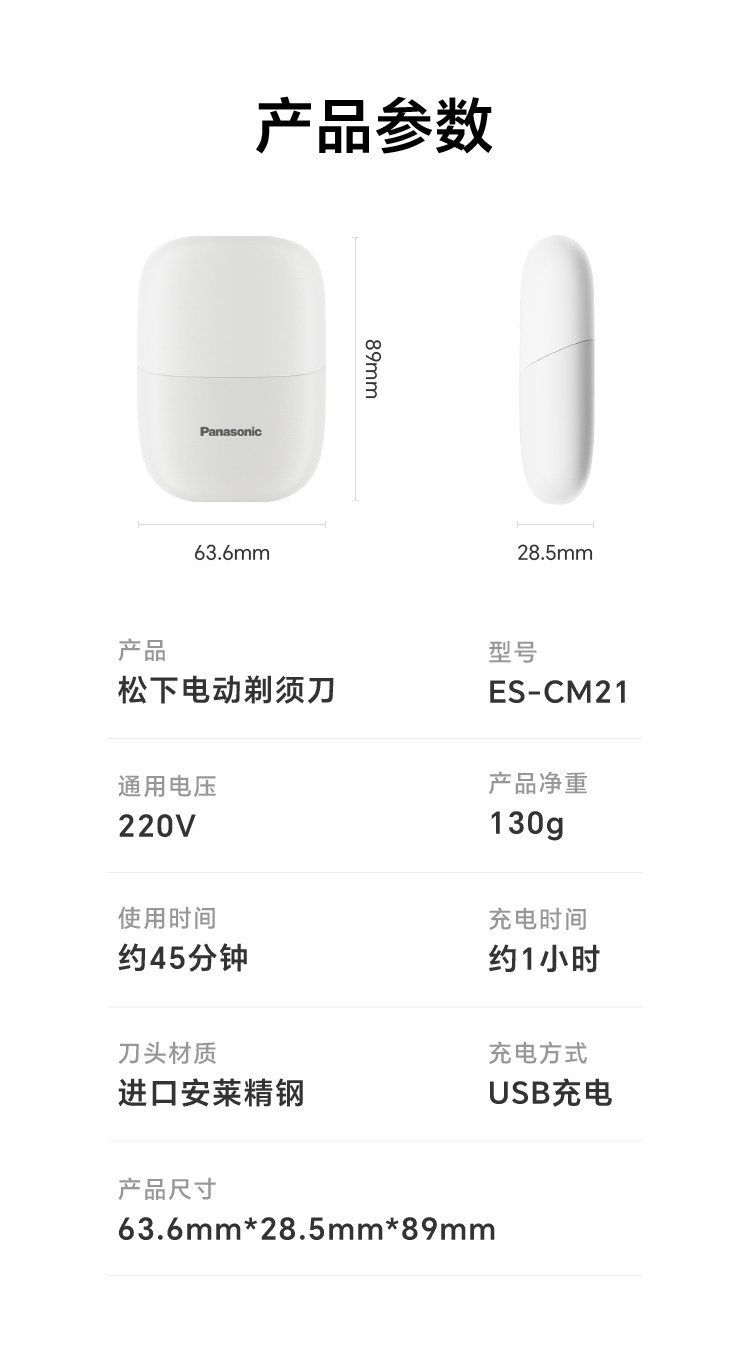Click the model number ES-CM21

(558, 692)
